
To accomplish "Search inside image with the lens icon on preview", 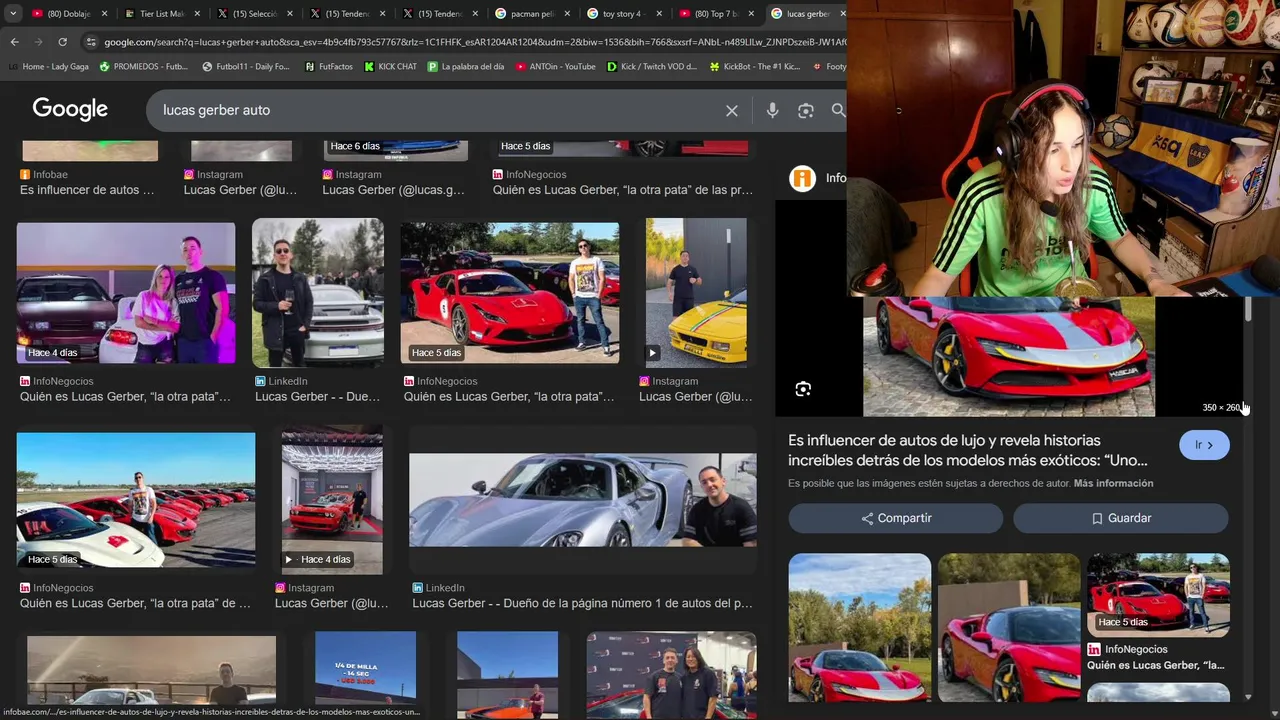I will point(803,389).
